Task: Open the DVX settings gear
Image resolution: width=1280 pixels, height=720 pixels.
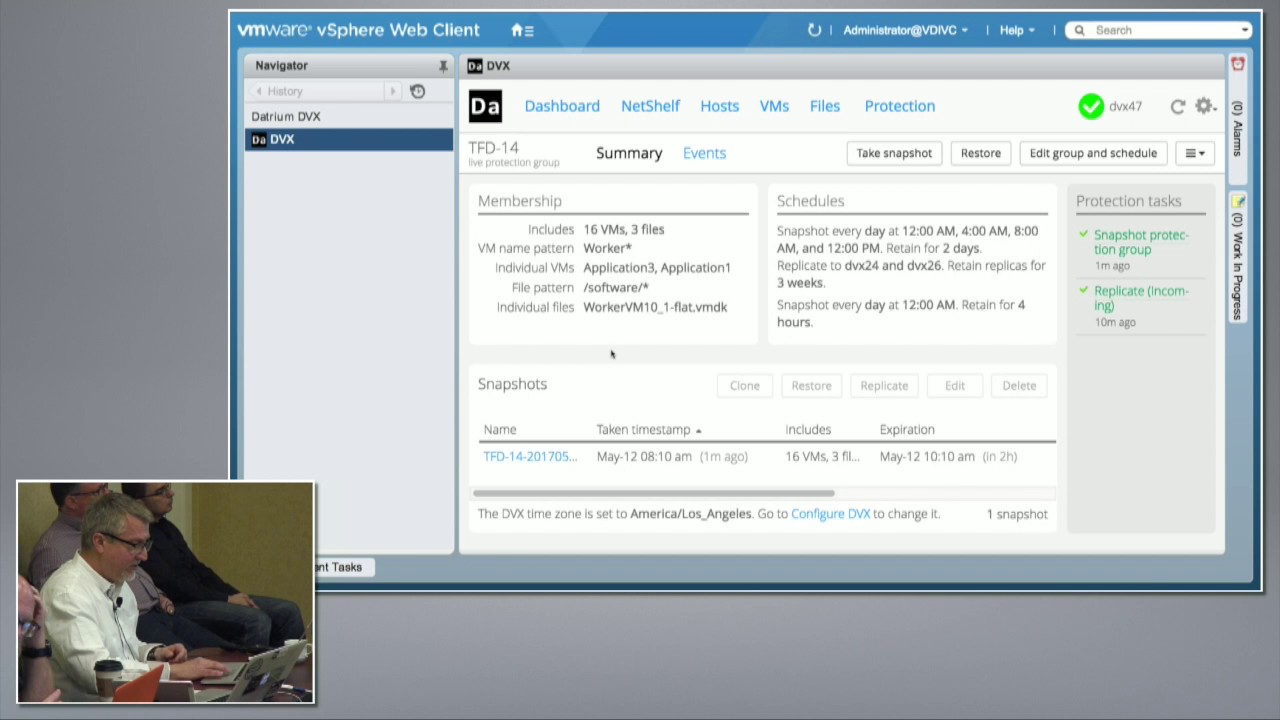Action: tap(1204, 106)
